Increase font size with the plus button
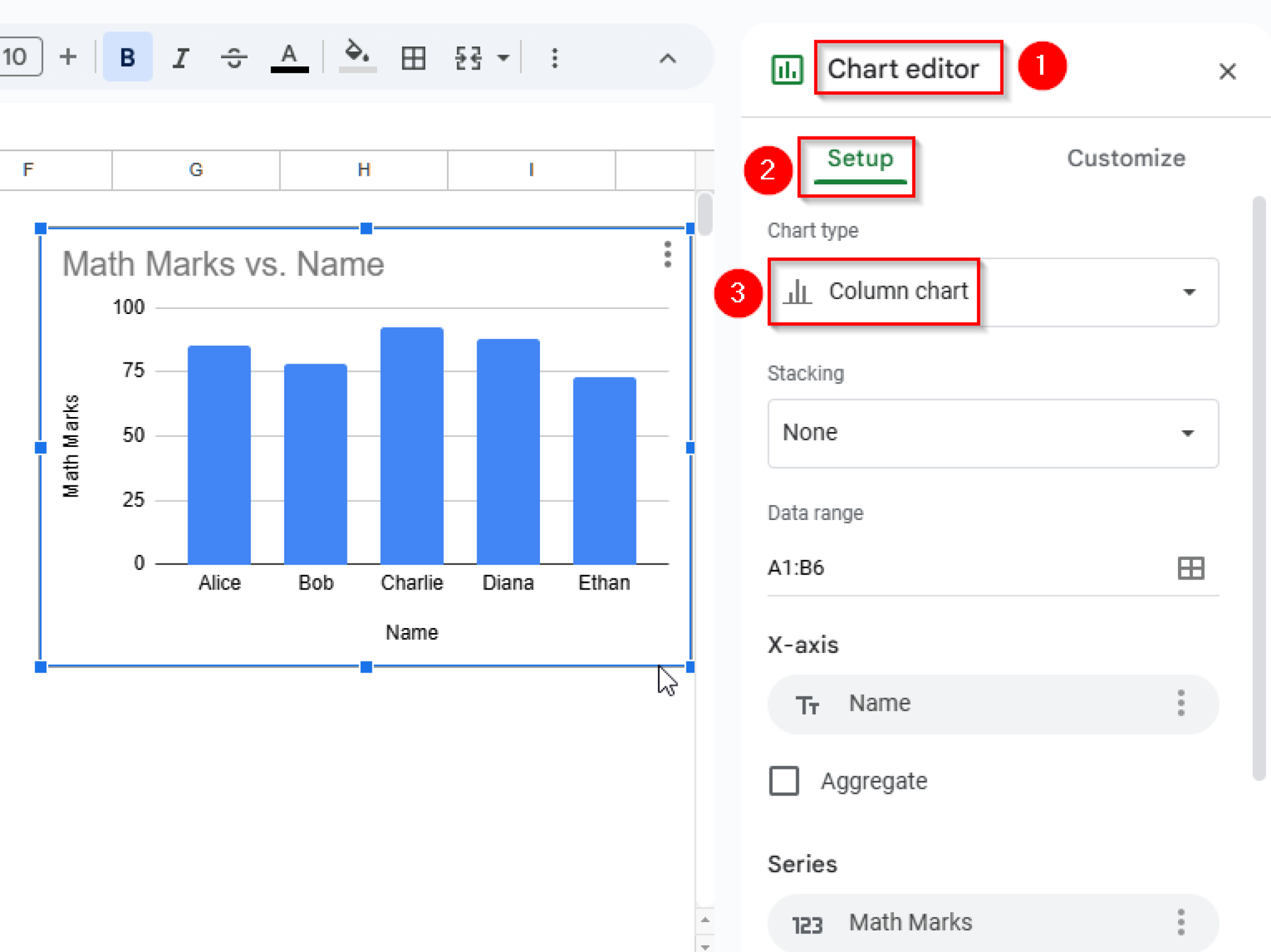The width and height of the screenshot is (1271, 952). (x=68, y=57)
